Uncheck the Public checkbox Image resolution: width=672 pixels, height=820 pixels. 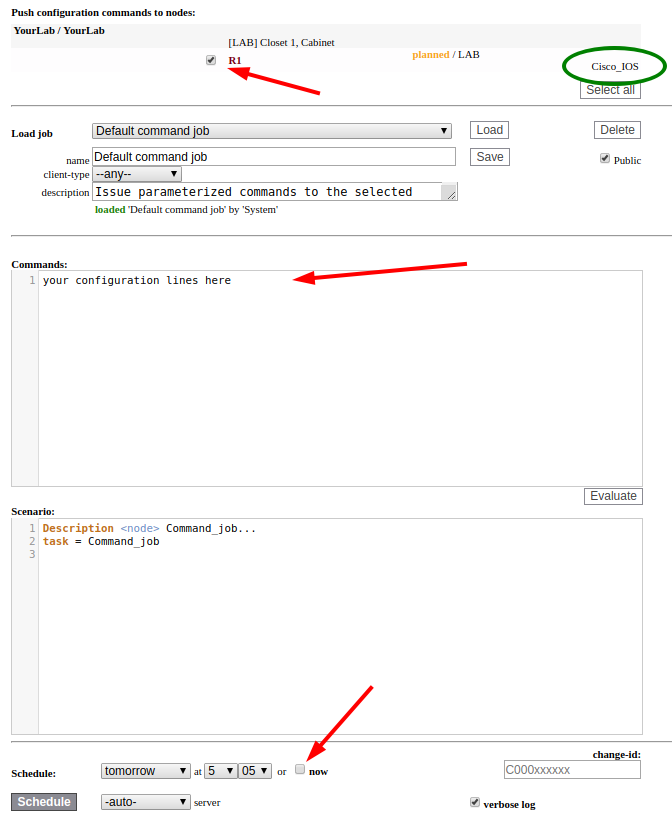point(605,158)
